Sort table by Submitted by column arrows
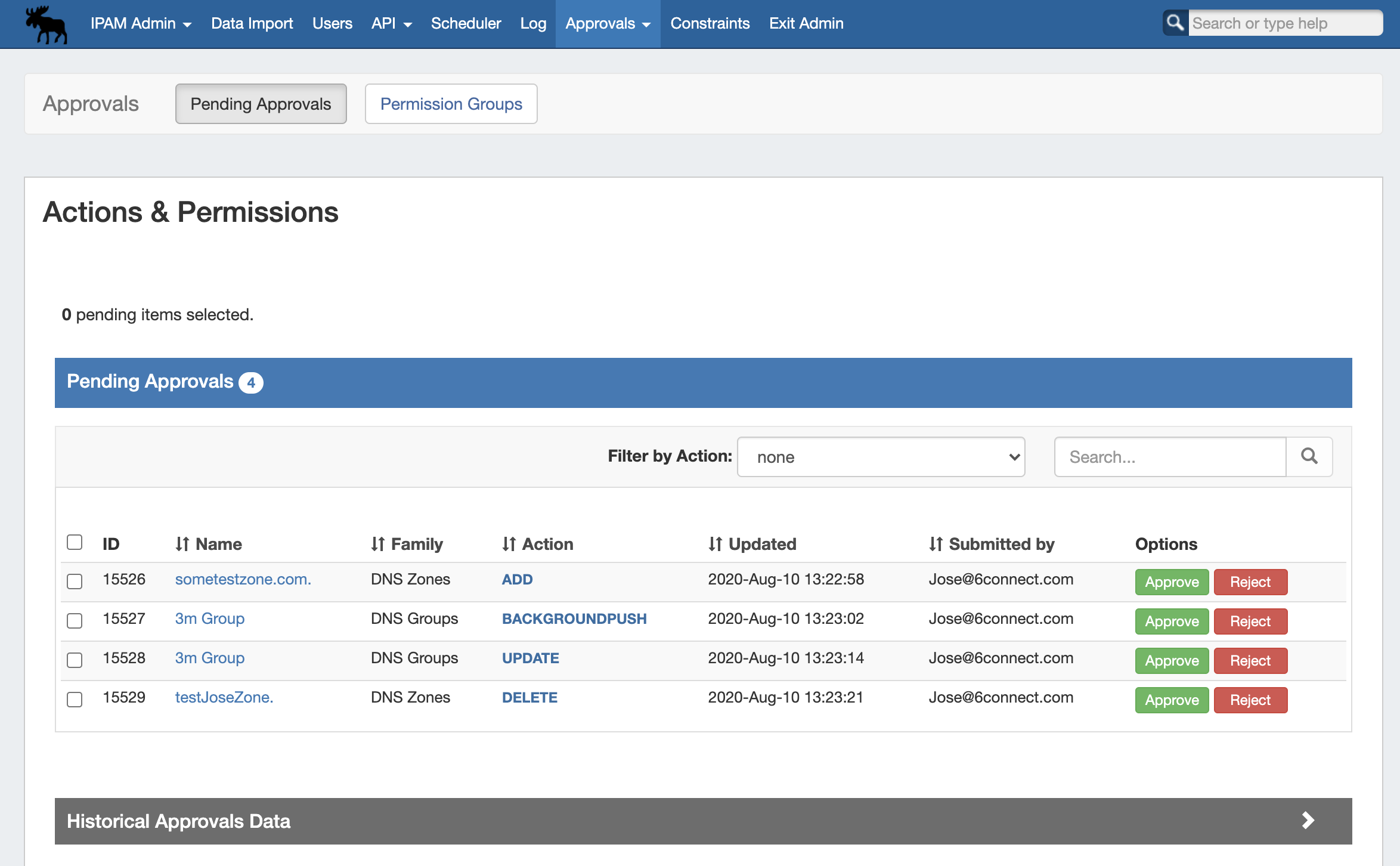This screenshot has width=1400, height=866. (936, 544)
